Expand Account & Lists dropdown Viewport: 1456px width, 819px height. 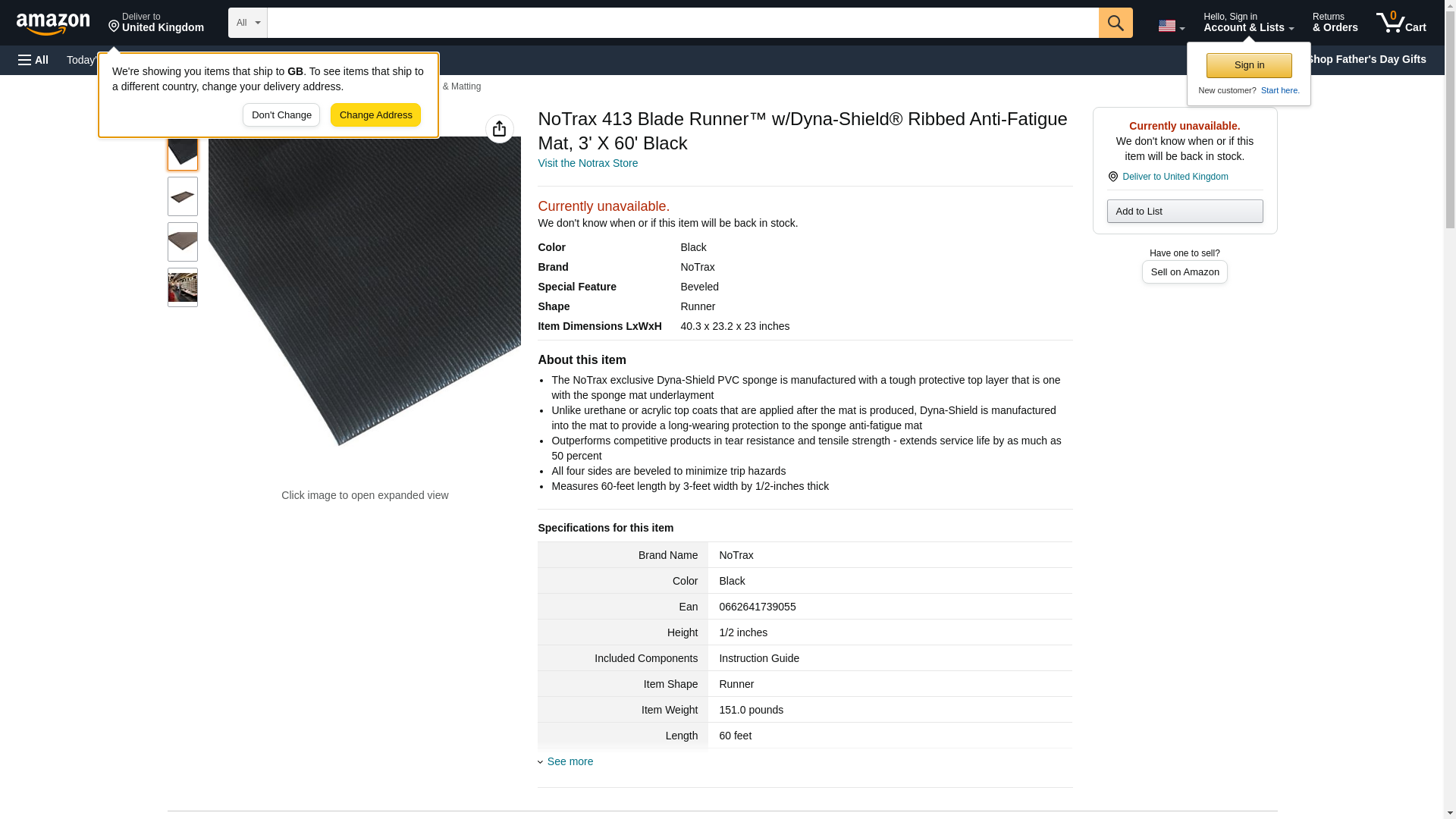pyautogui.click(x=1248, y=23)
